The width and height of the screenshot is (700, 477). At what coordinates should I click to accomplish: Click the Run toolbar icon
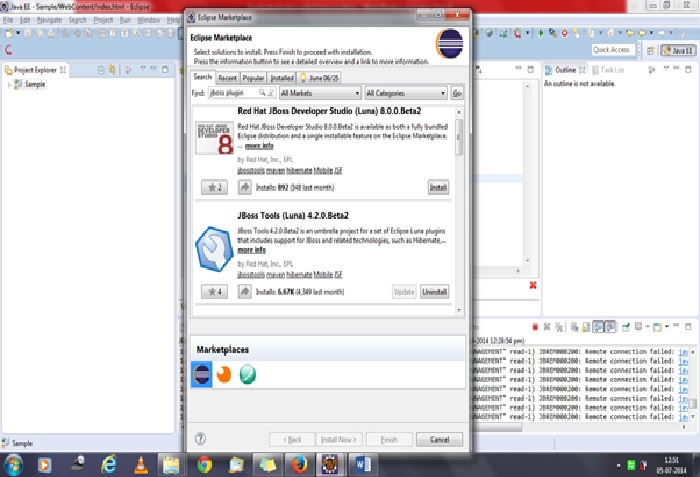pyautogui.click(x=541, y=33)
